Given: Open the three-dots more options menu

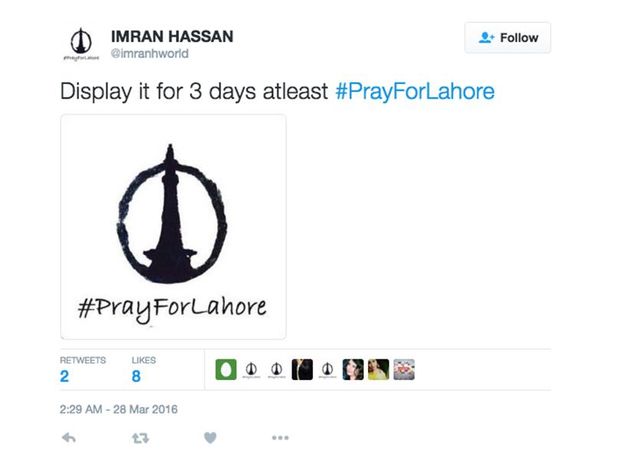Looking at the screenshot, I should point(280,437).
